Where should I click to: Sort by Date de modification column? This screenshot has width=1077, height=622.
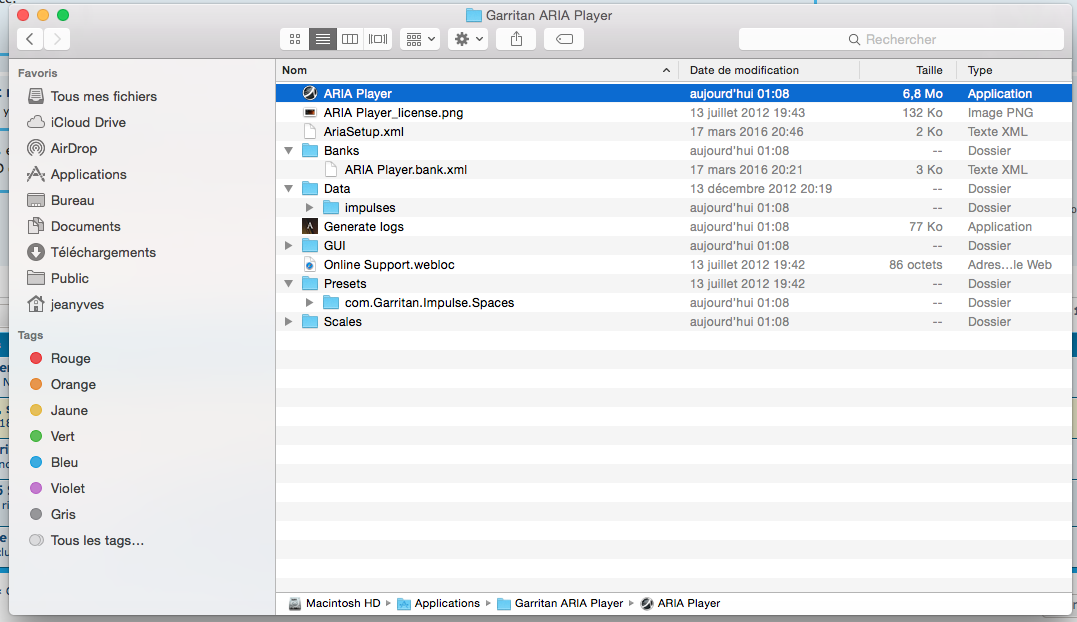pos(744,70)
